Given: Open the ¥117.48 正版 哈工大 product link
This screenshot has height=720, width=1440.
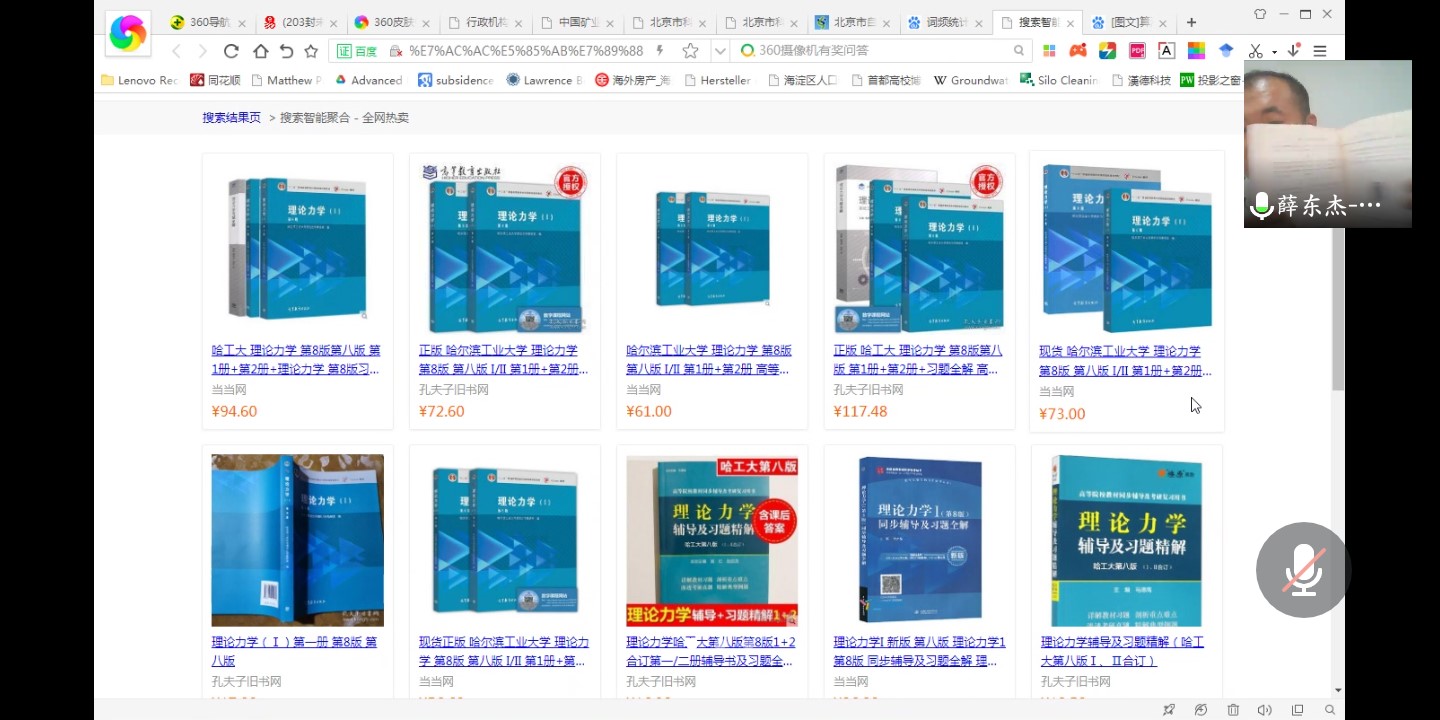Looking at the screenshot, I should pos(918,360).
